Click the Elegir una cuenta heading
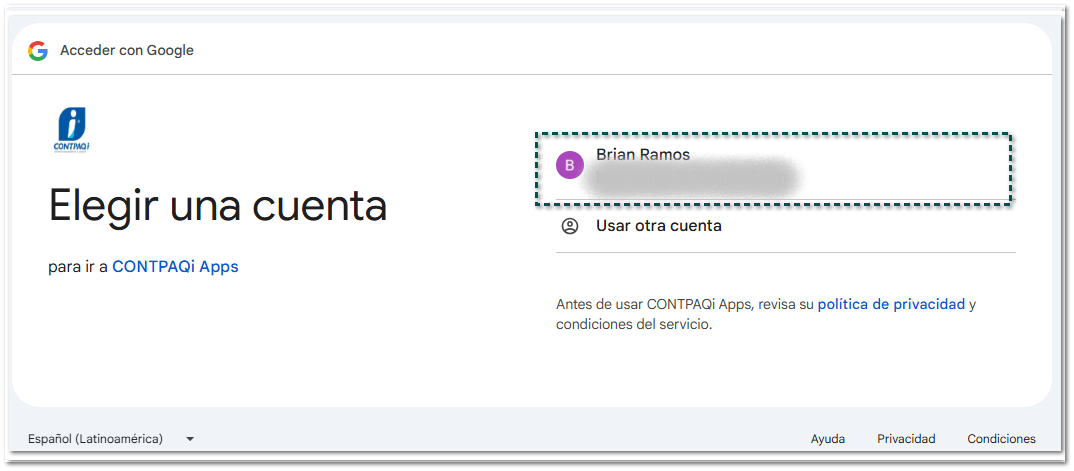 click(218, 205)
